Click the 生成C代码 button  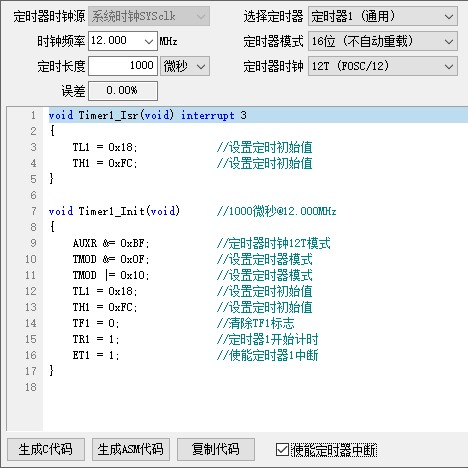pyautogui.click(x=46, y=449)
